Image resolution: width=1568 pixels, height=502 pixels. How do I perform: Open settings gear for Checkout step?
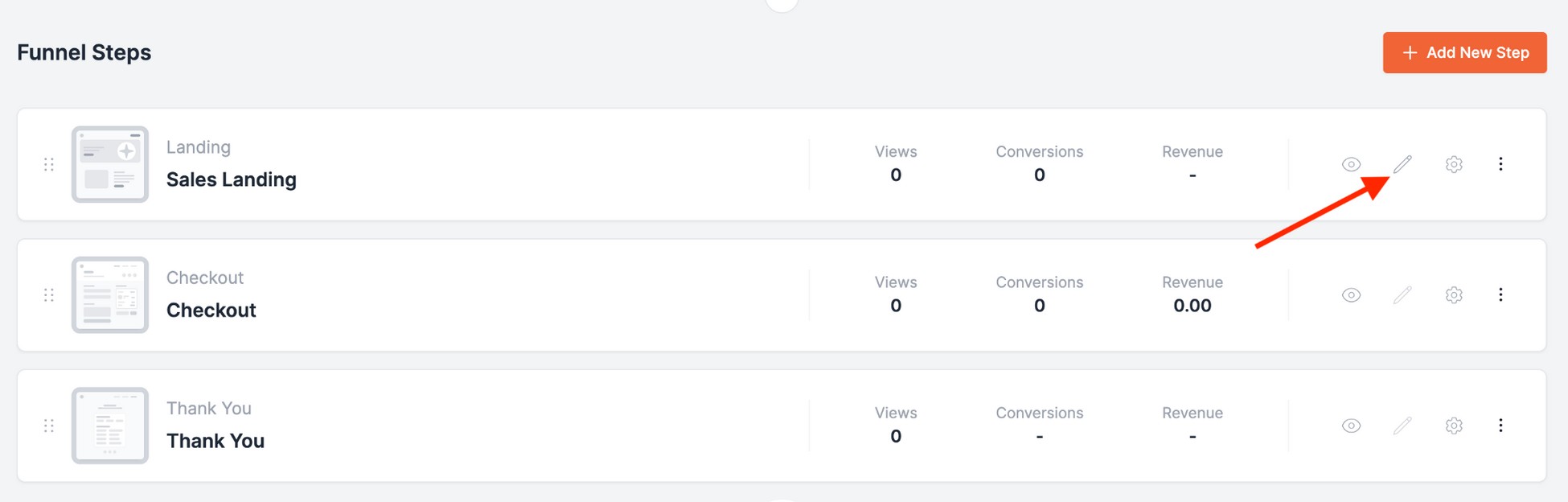pyautogui.click(x=1454, y=295)
